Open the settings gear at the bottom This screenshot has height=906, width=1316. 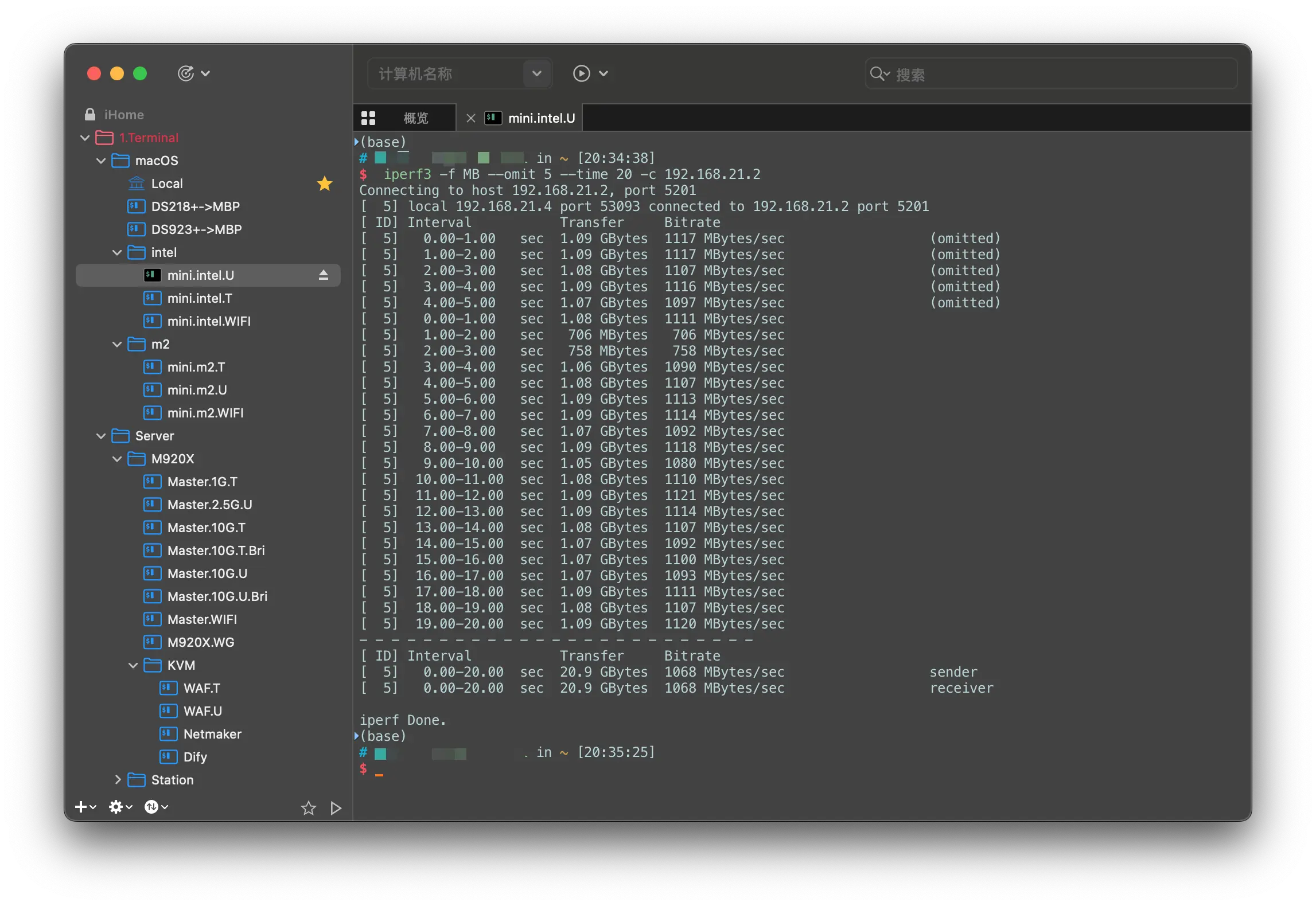click(x=116, y=807)
